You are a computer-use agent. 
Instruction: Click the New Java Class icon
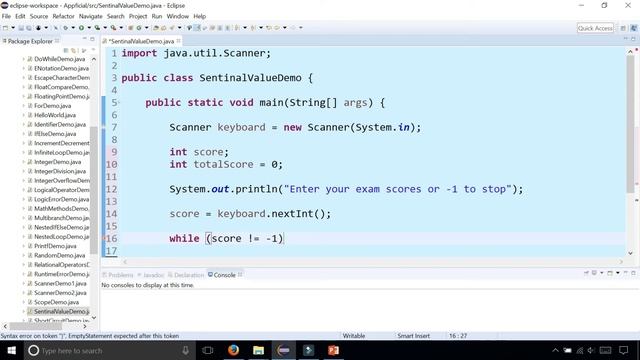[139, 28]
